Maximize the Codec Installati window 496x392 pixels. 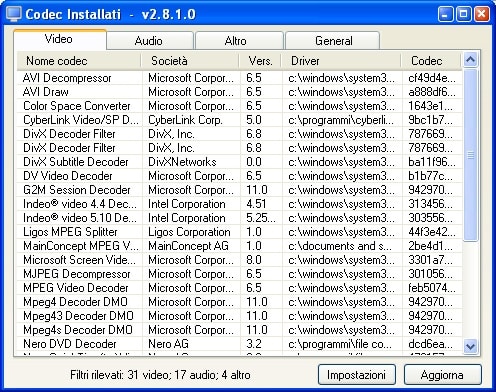click(464, 14)
